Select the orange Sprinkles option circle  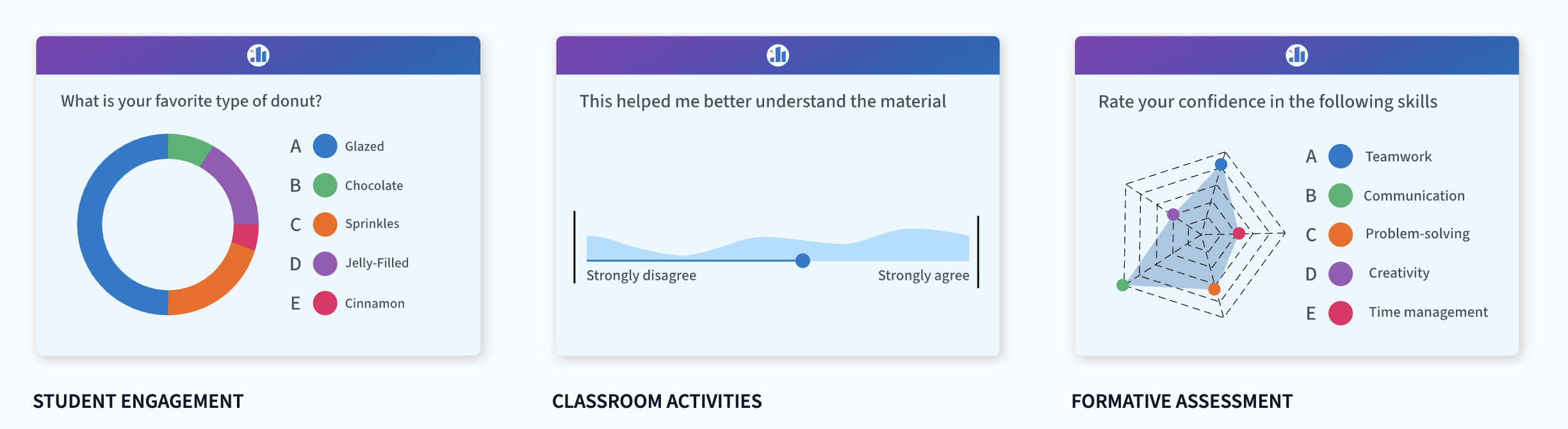(325, 224)
